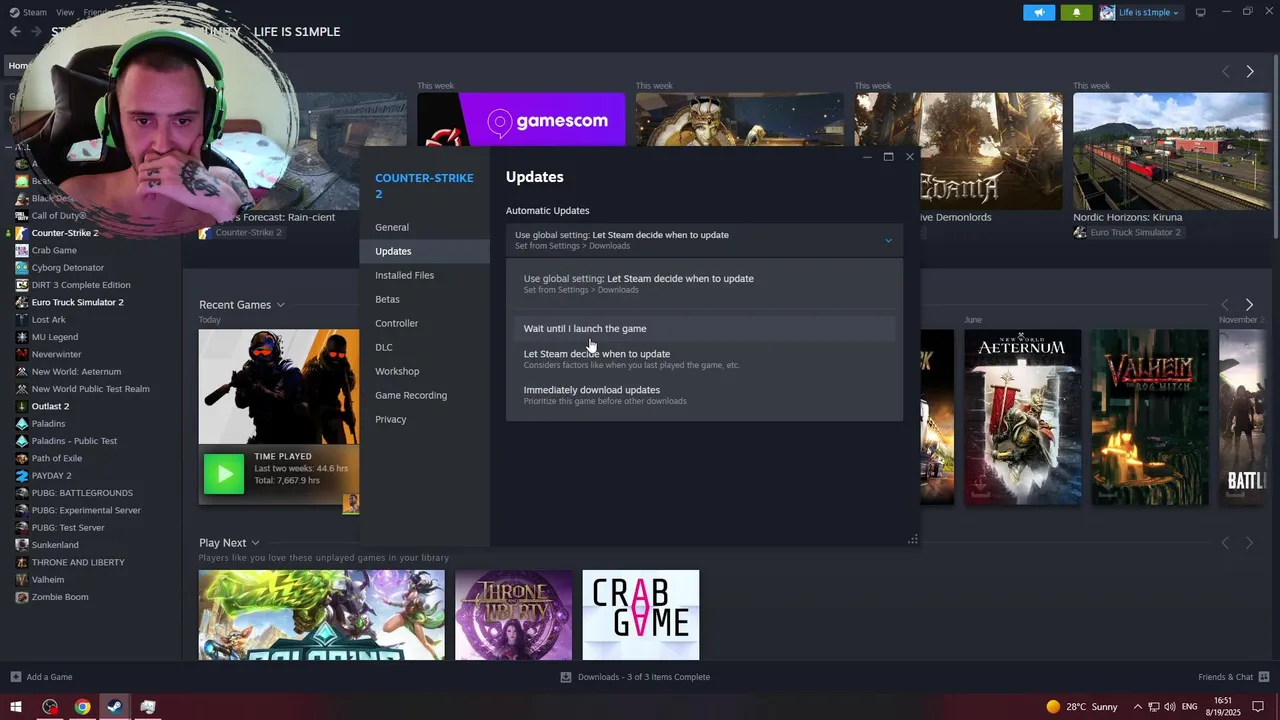The height and width of the screenshot is (720, 1280).
Task: Open Life is s1mple account dropdown
Action: pos(1140,12)
